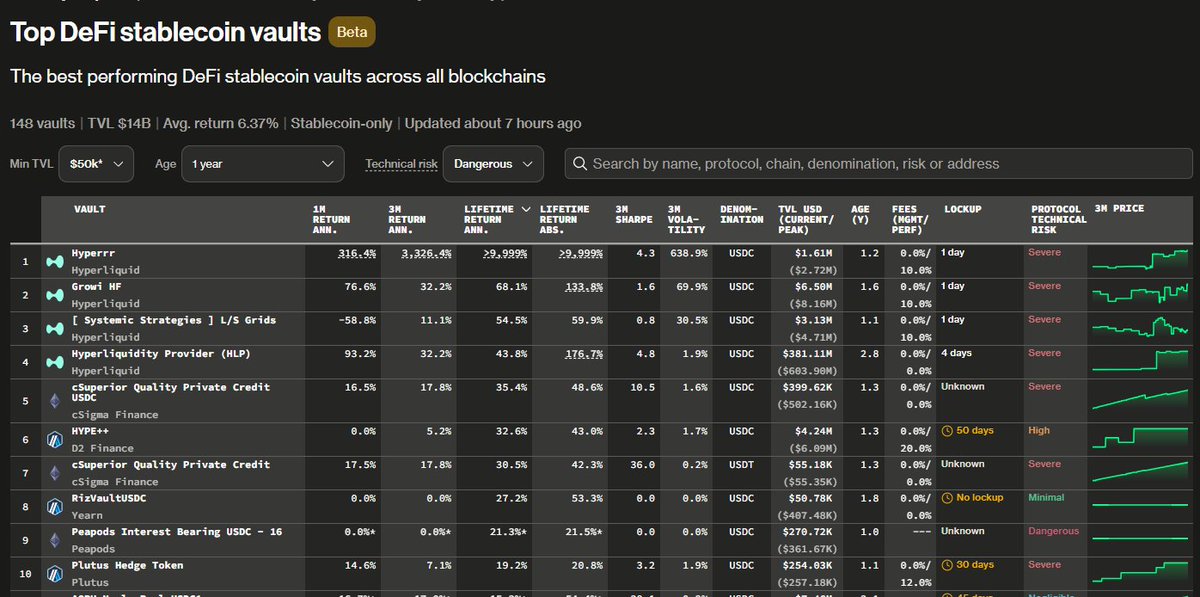The width and height of the screenshot is (1200, 597).
Task: Select the Peapods icon on row 9
Action: (x=55, y=539)
